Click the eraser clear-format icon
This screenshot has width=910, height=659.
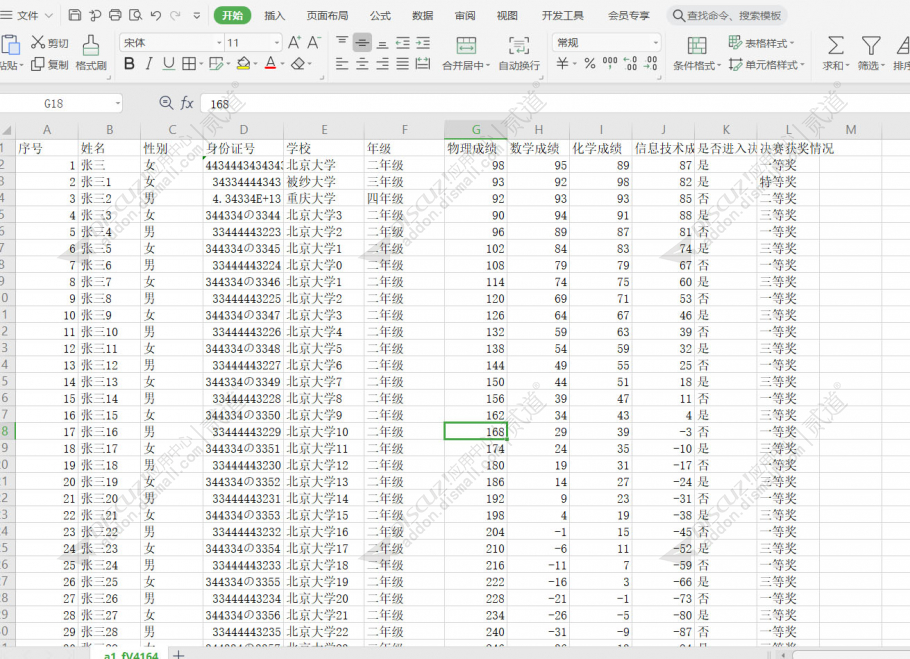tap(298, 64)
